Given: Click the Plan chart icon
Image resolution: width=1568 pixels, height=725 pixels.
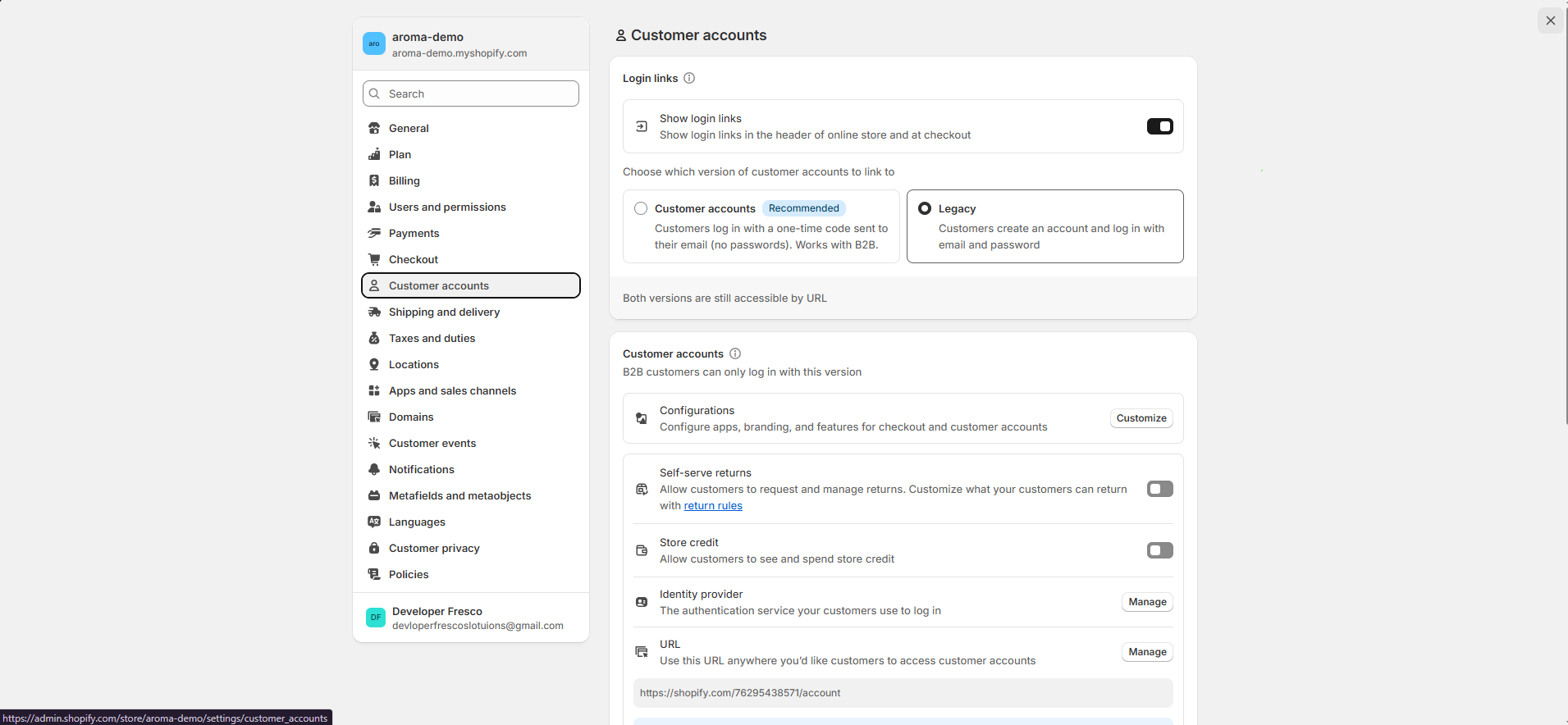Looking at the screenshot, I should coord(374,154).
